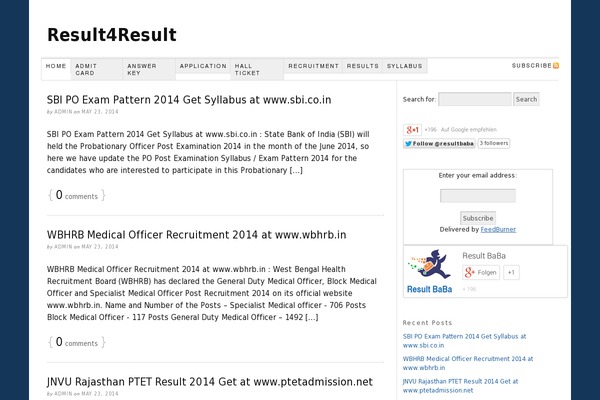
Task: Open the FeedBurner link
Action: pyautogui.click(x=498, y=229)
